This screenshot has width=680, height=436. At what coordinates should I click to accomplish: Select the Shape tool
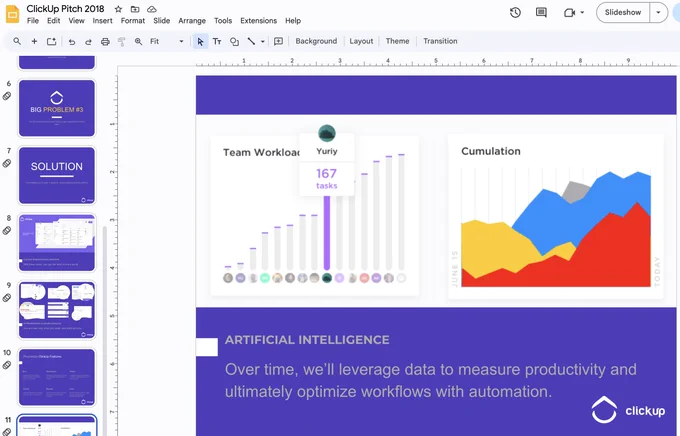click(x=234, y=42)
